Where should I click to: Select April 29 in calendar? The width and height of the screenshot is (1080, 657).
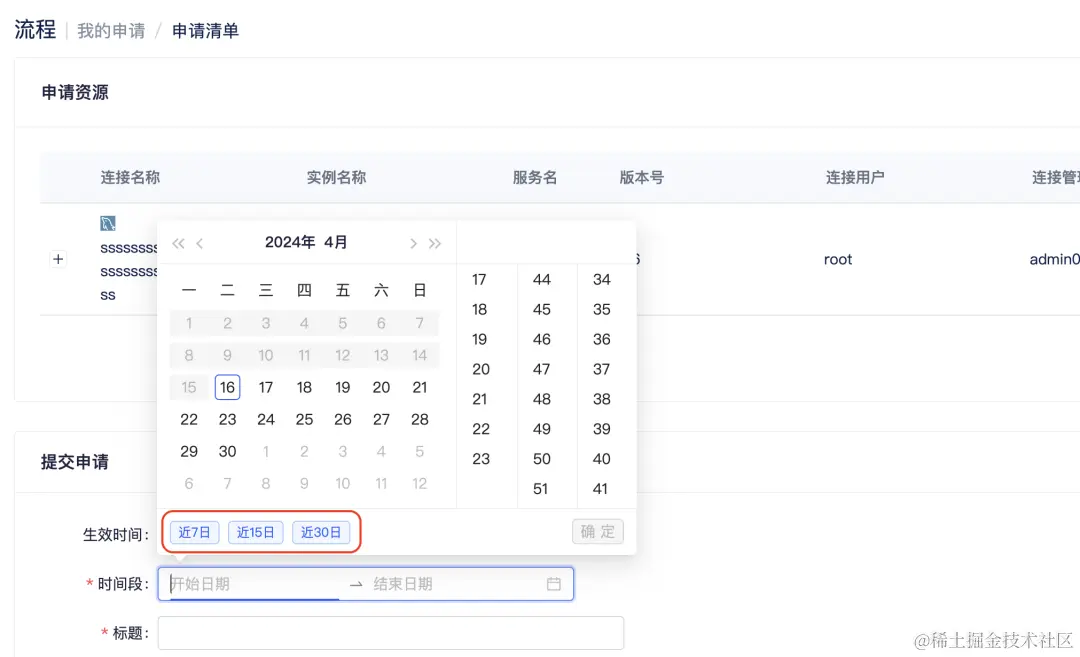point(189,451)
